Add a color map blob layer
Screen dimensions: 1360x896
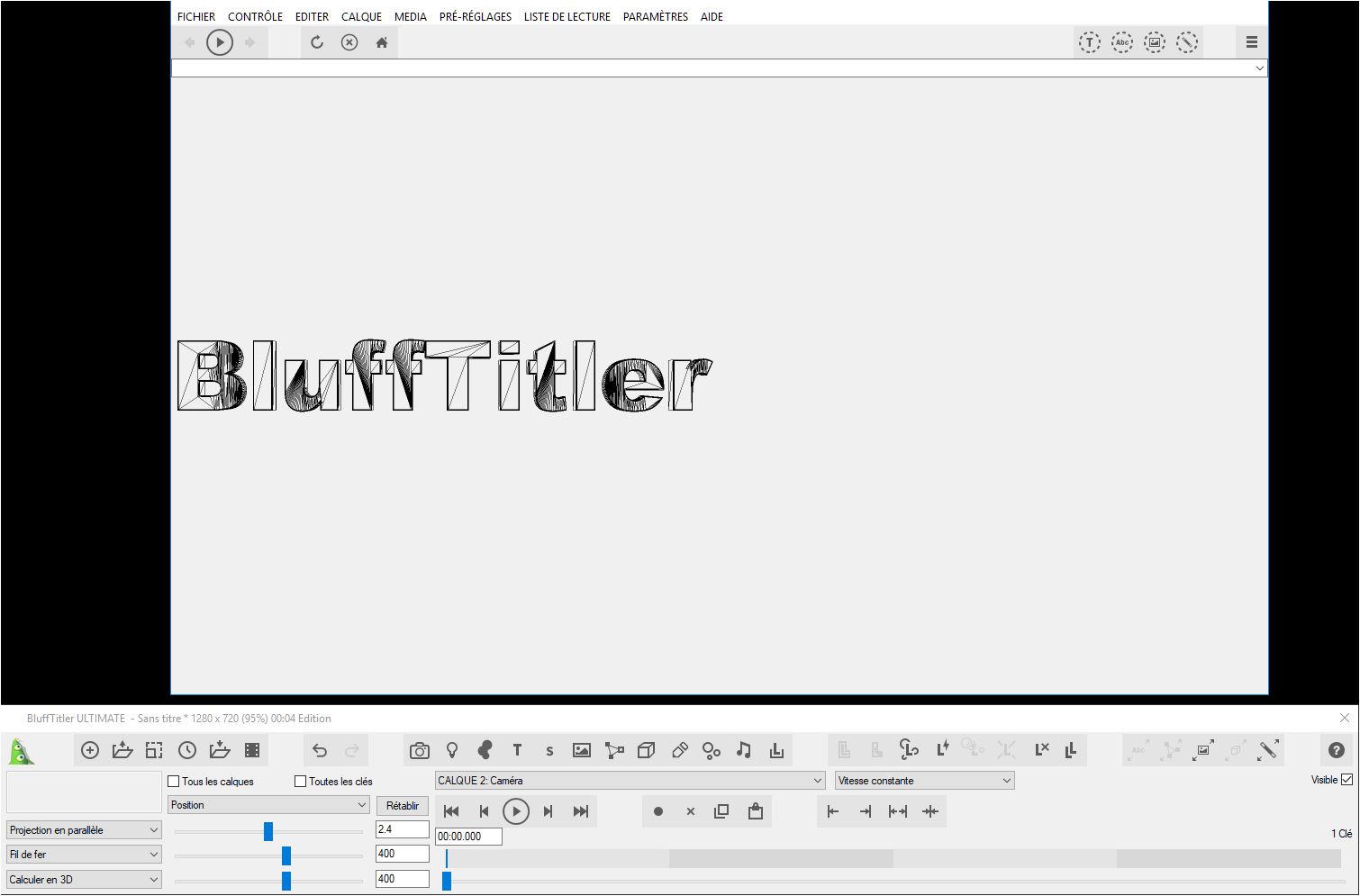pyautogui.click(x=485, y=750)
